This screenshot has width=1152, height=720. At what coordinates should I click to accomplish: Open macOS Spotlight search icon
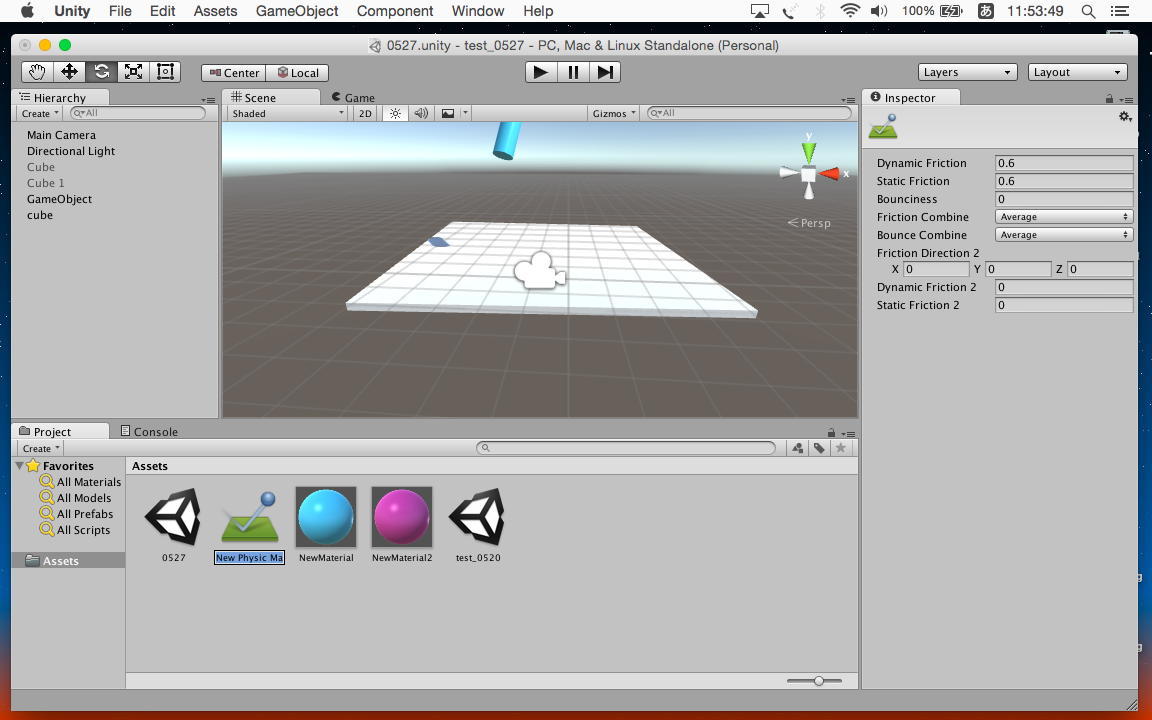point(1088,11)
